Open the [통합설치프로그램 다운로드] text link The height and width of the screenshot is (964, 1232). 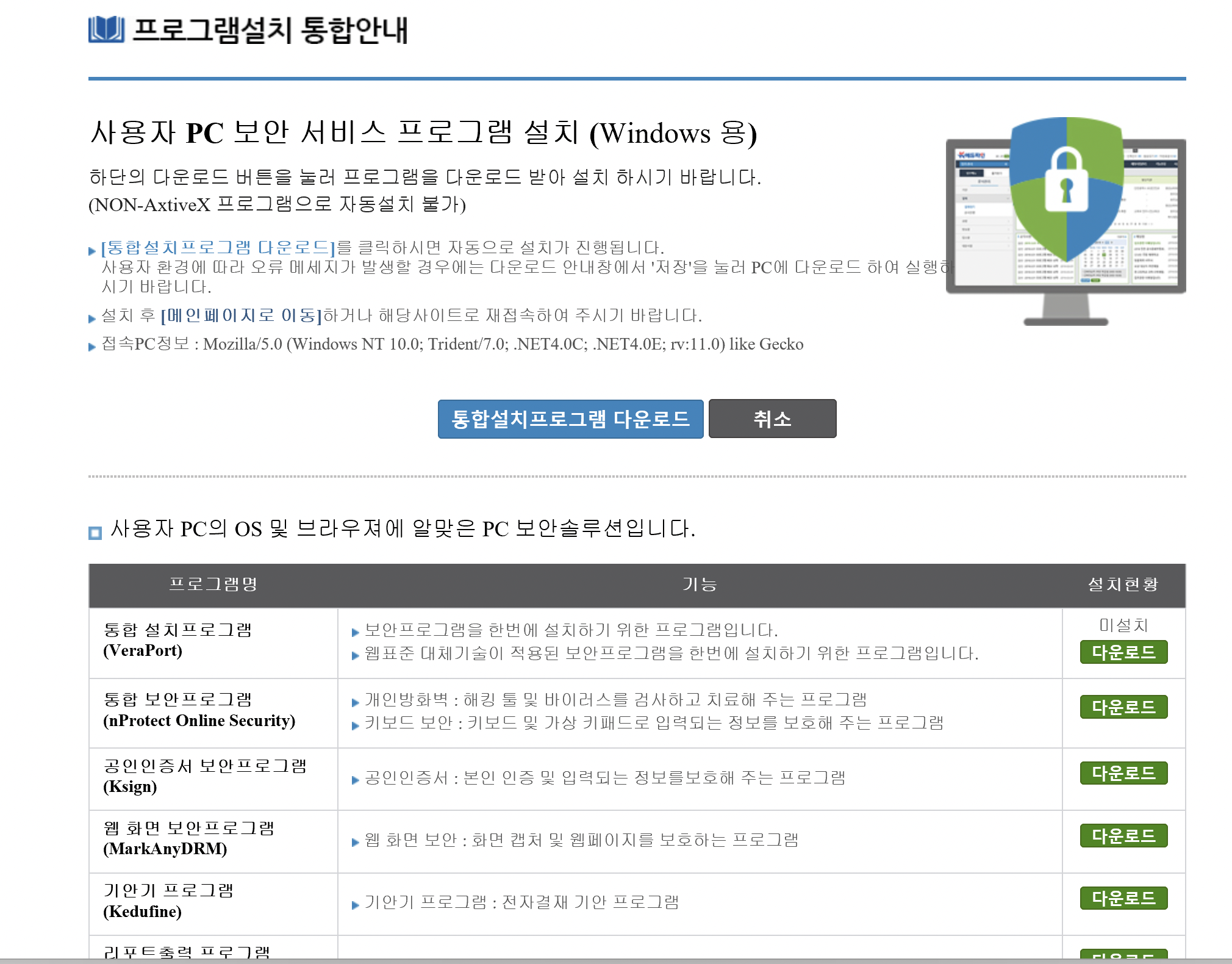pyautogui.click(x=218, y=248)
